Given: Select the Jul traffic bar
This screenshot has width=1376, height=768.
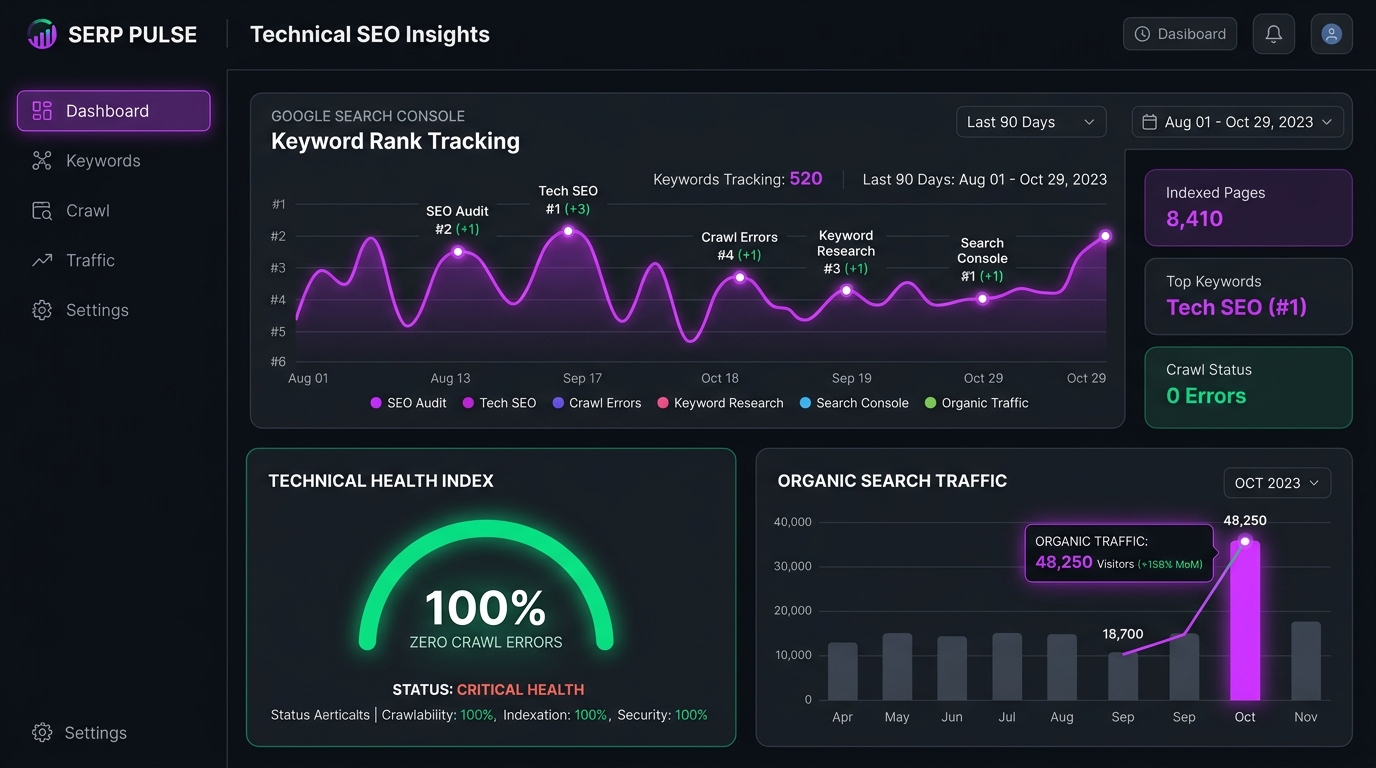Looking at the screenshot, I should tap(1007, 667).
